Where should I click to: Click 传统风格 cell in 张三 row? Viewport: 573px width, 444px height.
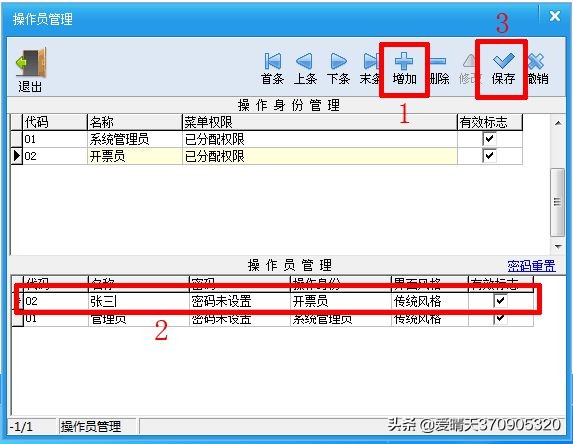(430, 301)
